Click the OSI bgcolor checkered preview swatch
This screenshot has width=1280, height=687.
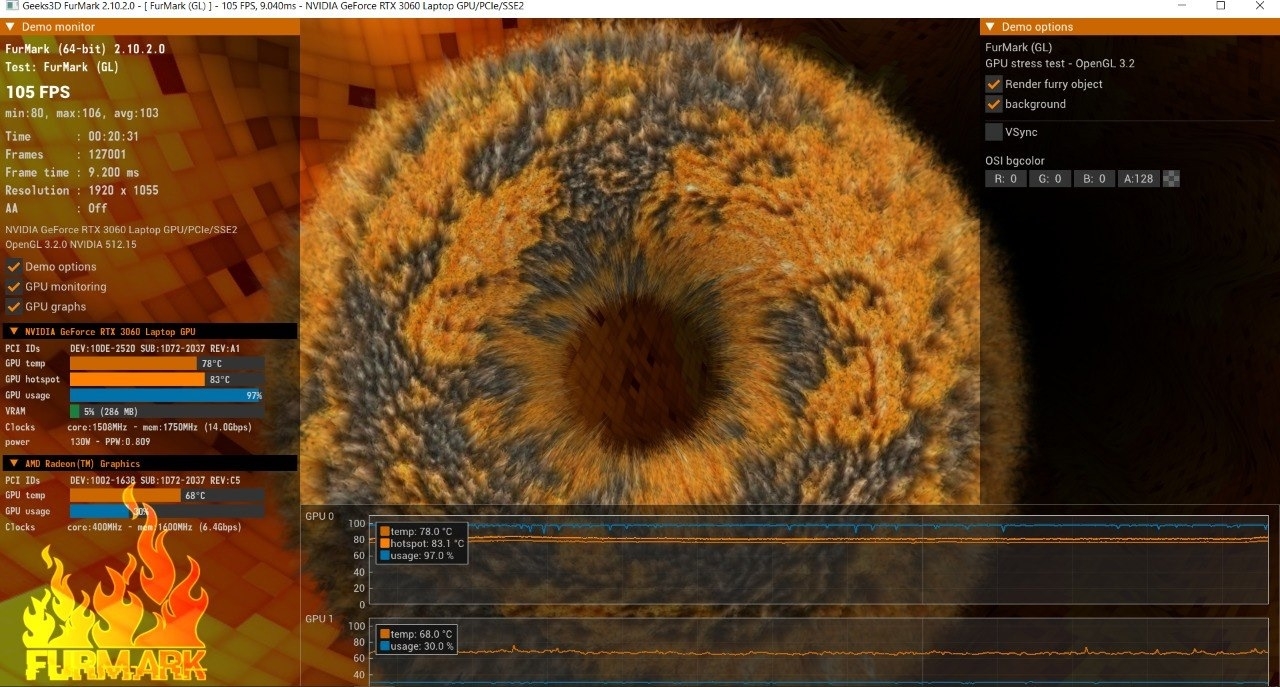pos(1171,179)
